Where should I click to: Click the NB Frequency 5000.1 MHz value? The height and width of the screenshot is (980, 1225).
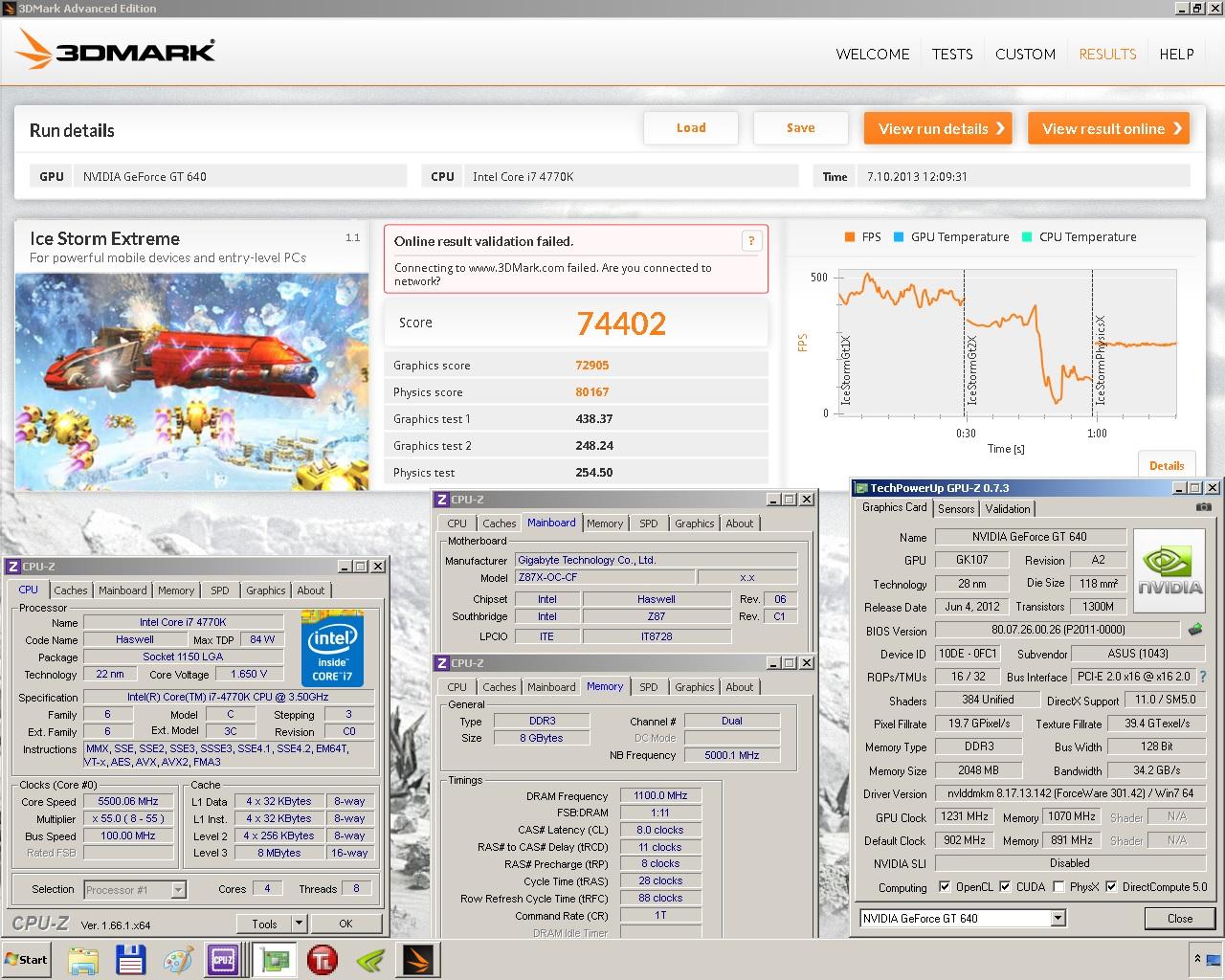click(732, 755)
